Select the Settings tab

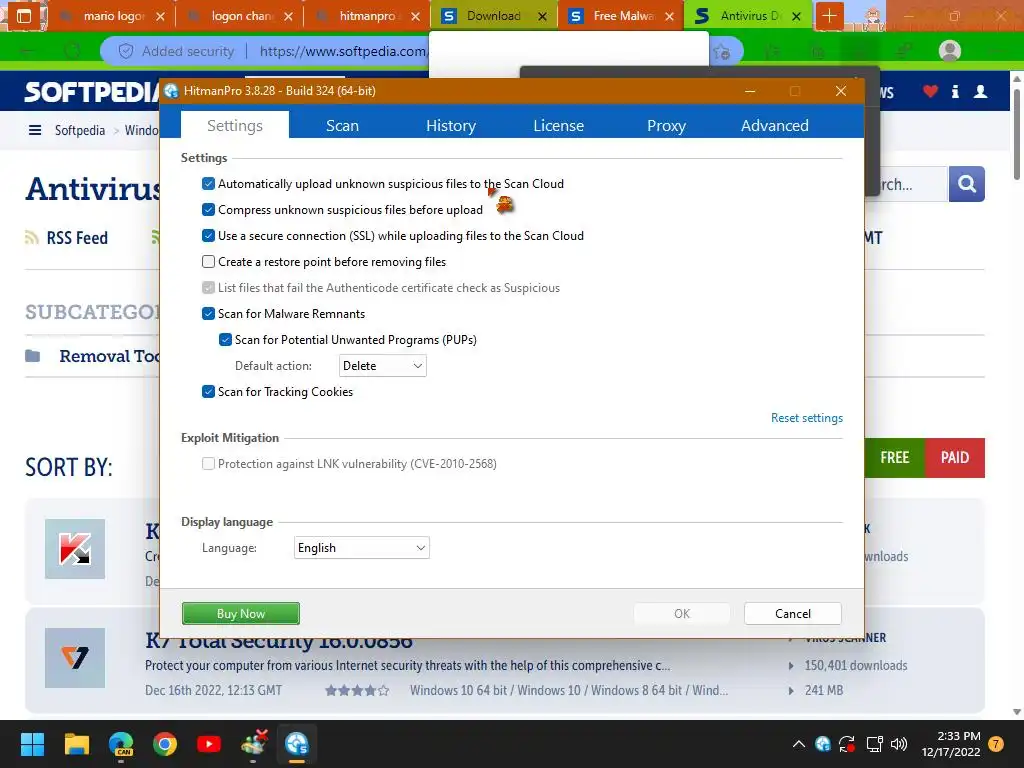click(235, 125)
